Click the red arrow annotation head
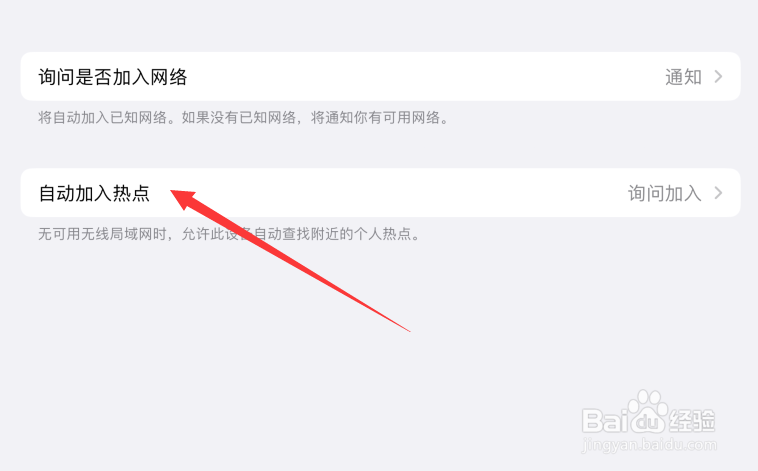The image size is (758, 471). point(184,199)
